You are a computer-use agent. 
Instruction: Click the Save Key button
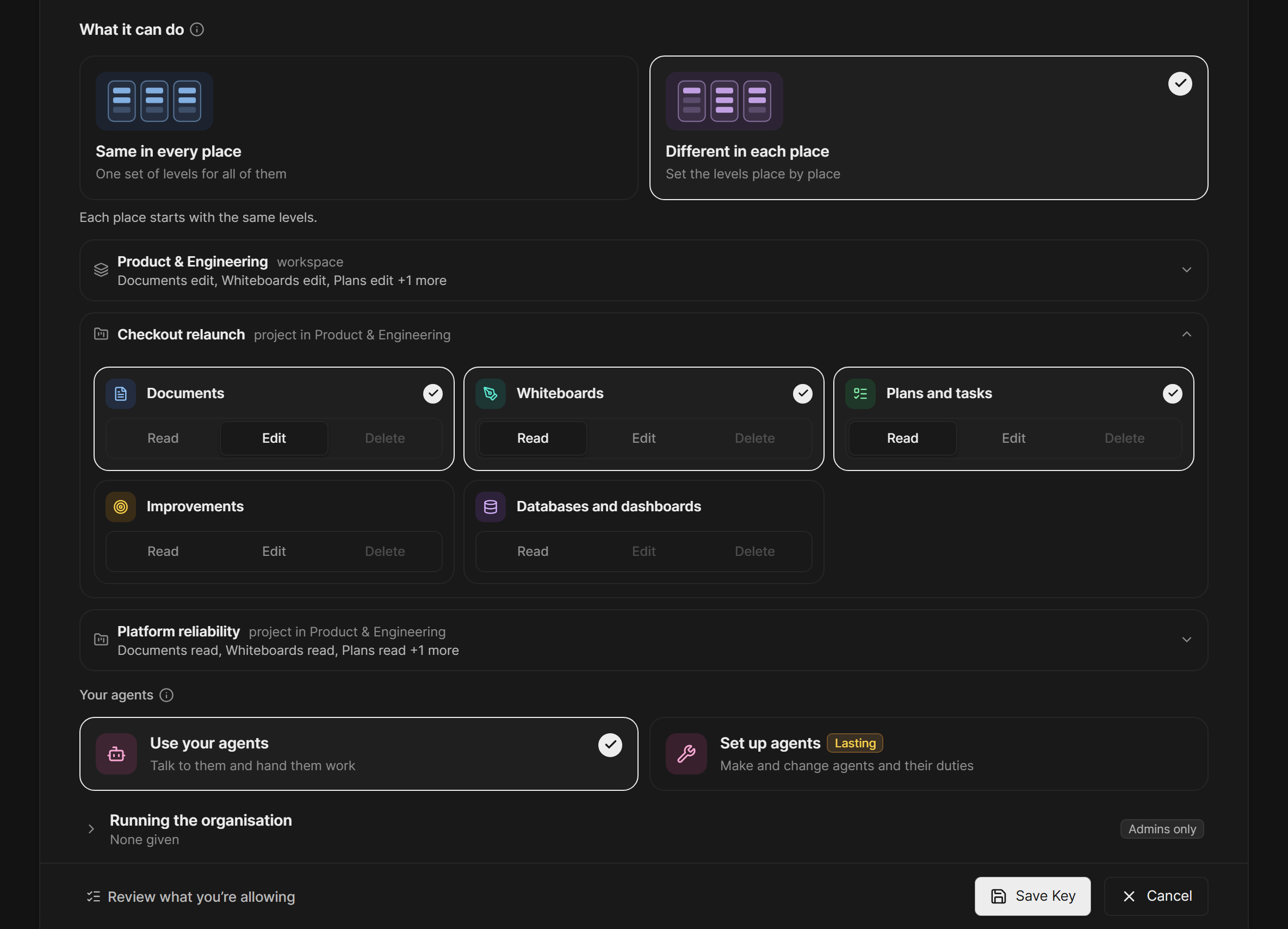coord(1032,896)
